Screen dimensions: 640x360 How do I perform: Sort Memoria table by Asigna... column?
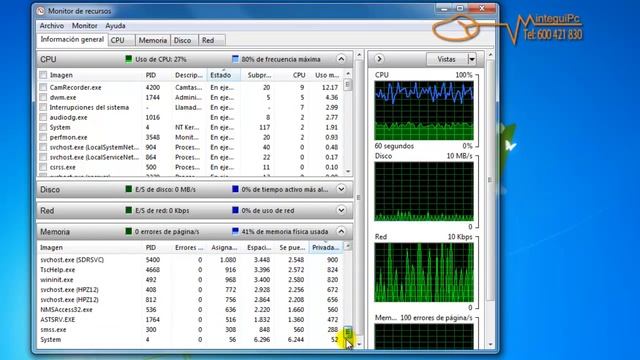224,247
